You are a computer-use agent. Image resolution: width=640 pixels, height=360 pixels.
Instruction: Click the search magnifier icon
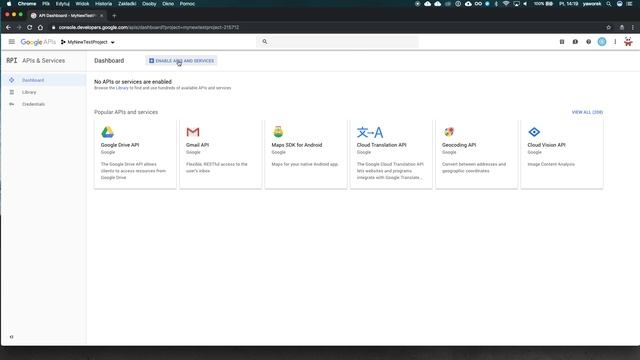click(264, 42)
